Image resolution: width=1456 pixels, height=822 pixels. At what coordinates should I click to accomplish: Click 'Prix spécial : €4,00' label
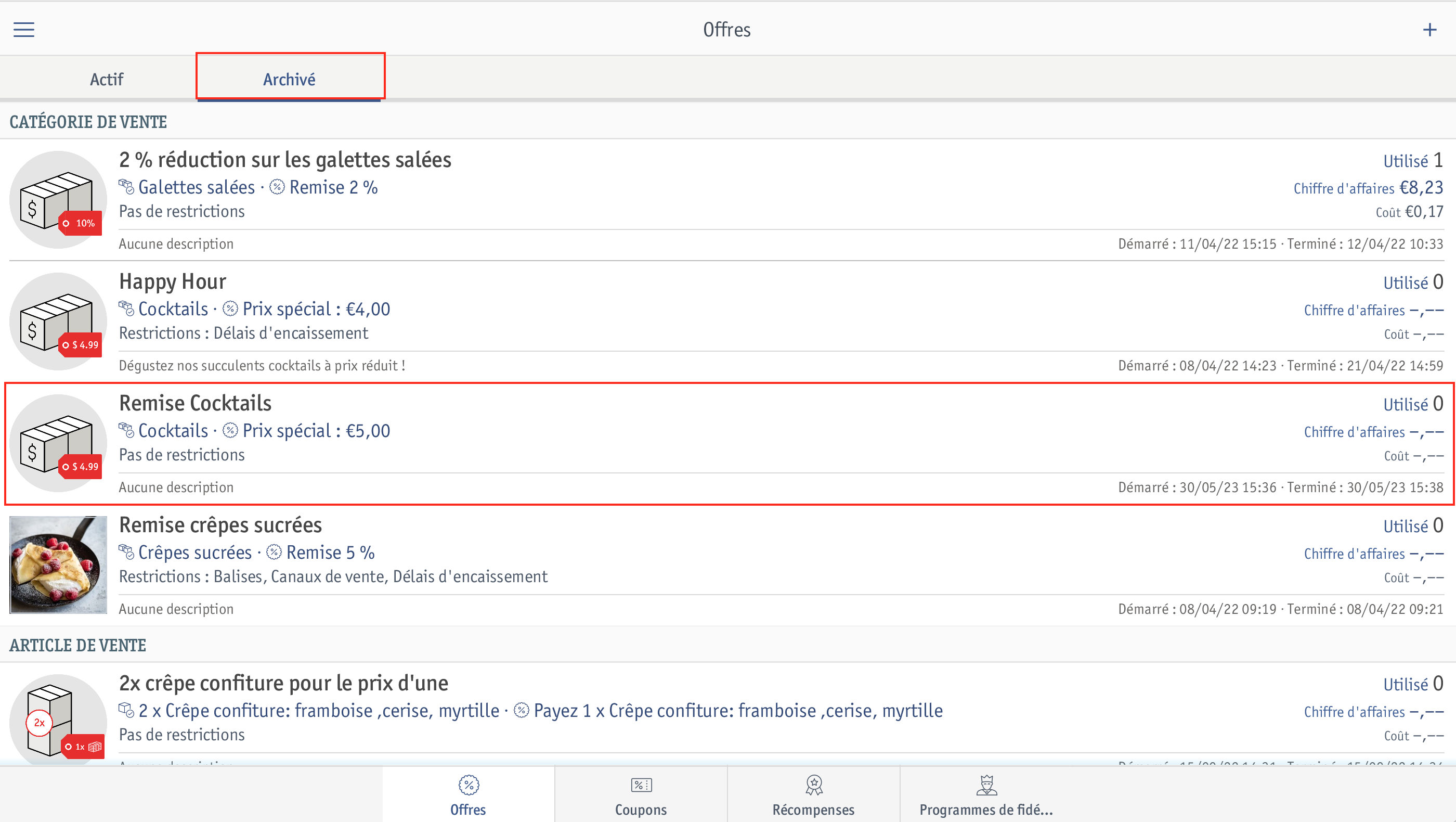coord(317,309)
